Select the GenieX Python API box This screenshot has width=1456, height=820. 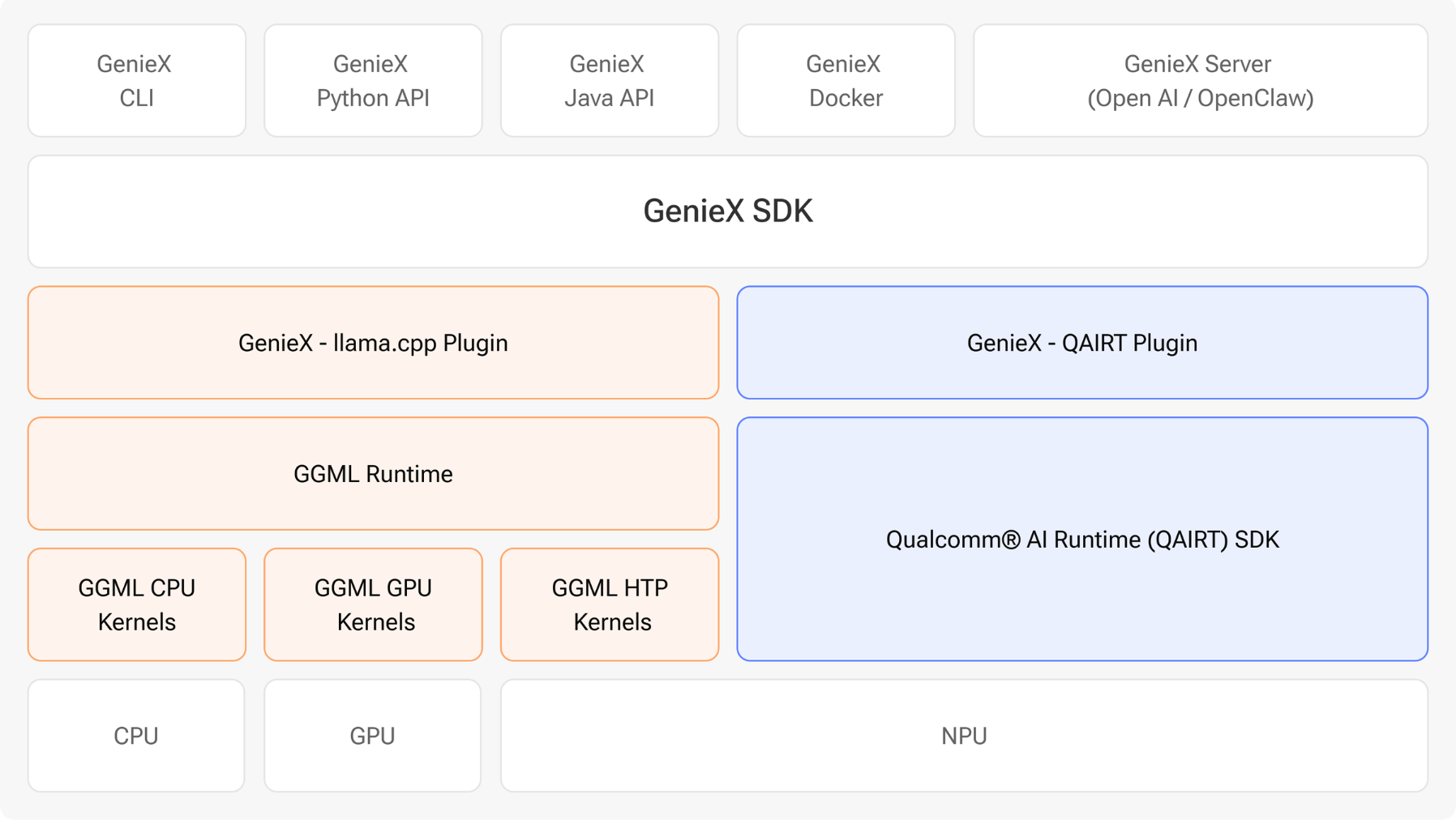pos(373,80)
